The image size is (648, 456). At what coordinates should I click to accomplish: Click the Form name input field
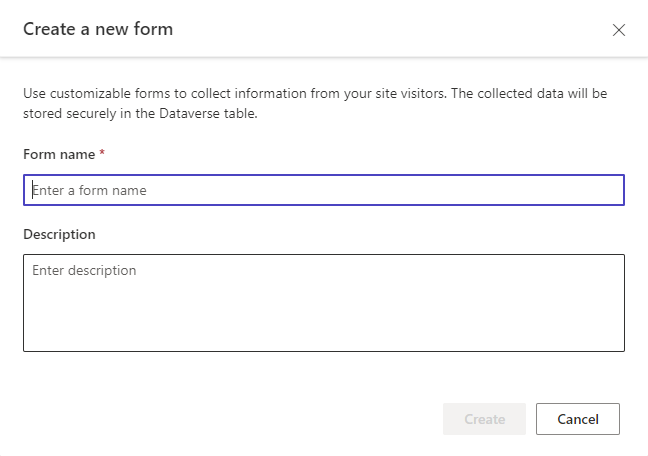click(324, 190)
